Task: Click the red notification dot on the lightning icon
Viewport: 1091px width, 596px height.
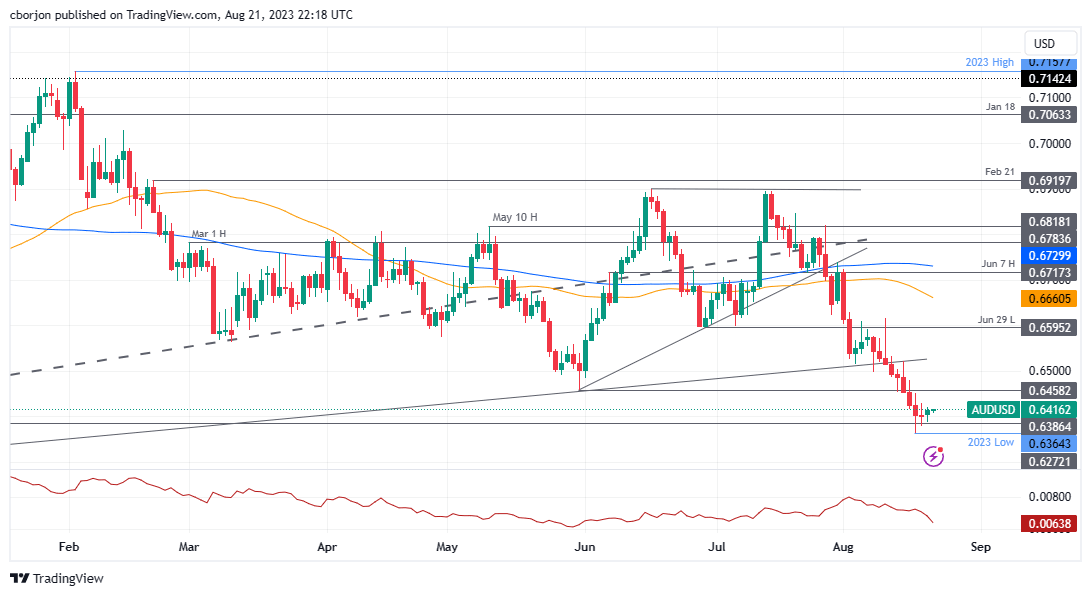Action: [941, 448]
